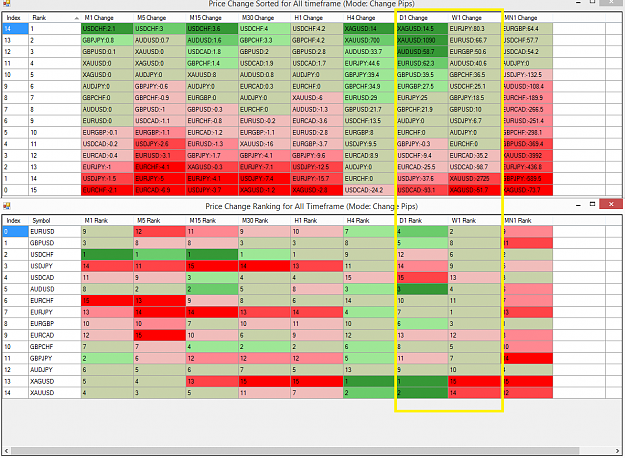Screen dimensions: 625x458
Task: Click the MN1 Rank column header
Action: click(x=527, y=220)
